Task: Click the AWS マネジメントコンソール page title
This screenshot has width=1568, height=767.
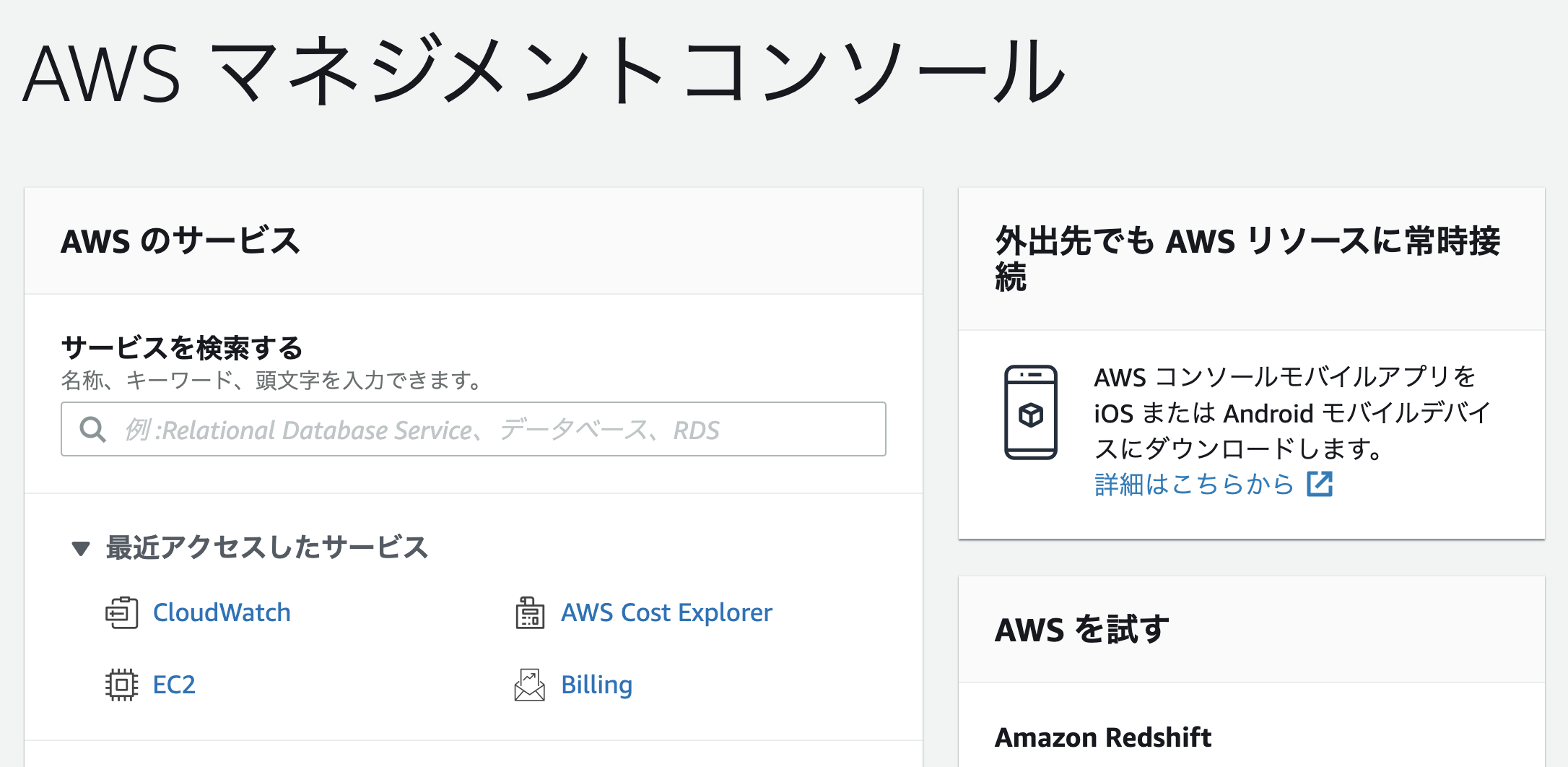Action: tap(544, 72)
